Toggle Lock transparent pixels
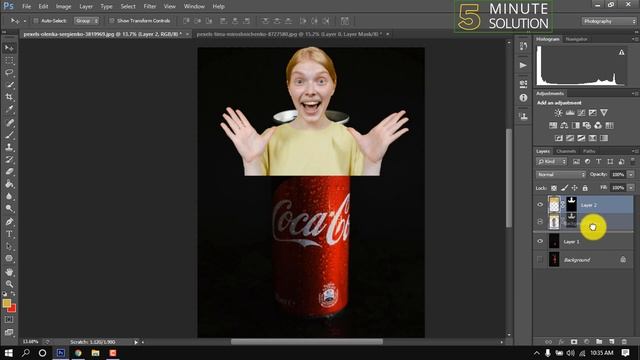The width and height of the screenshot is (640, 360). pyautogui.click(x=554, y=188)
